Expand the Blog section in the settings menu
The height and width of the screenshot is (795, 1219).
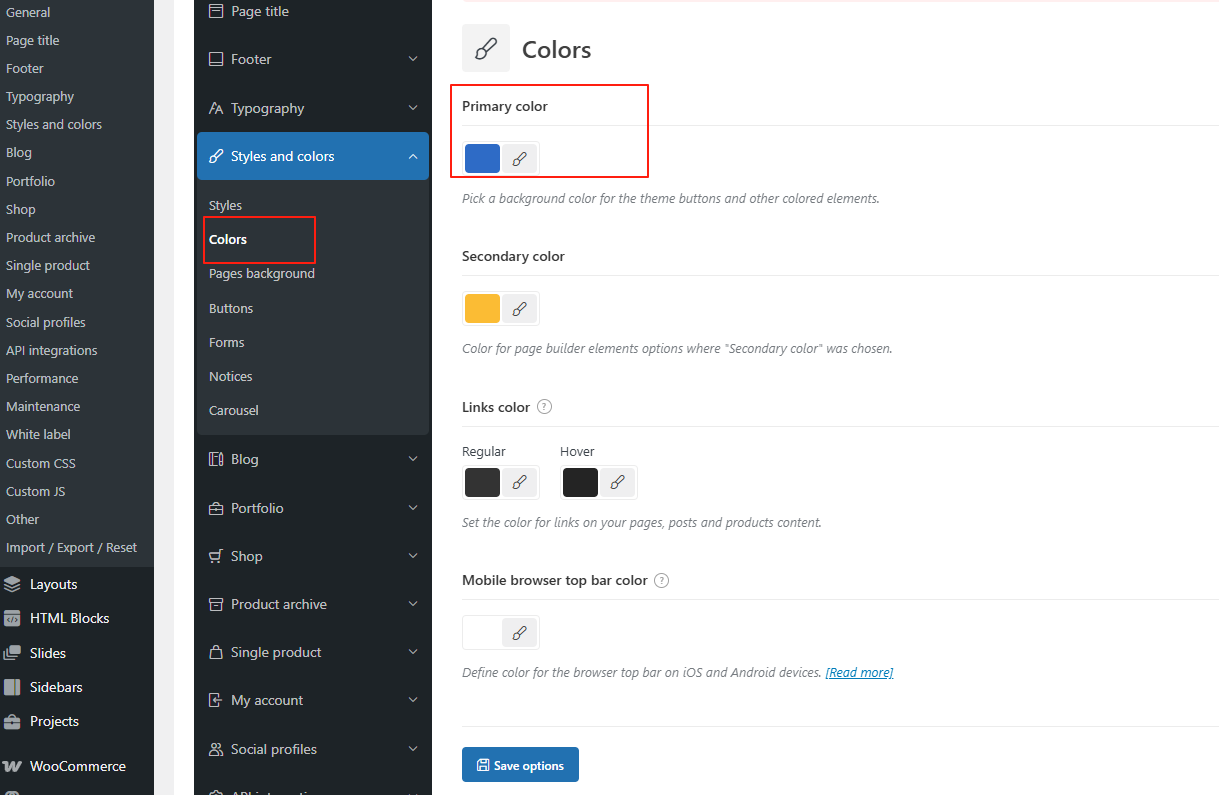412,458
